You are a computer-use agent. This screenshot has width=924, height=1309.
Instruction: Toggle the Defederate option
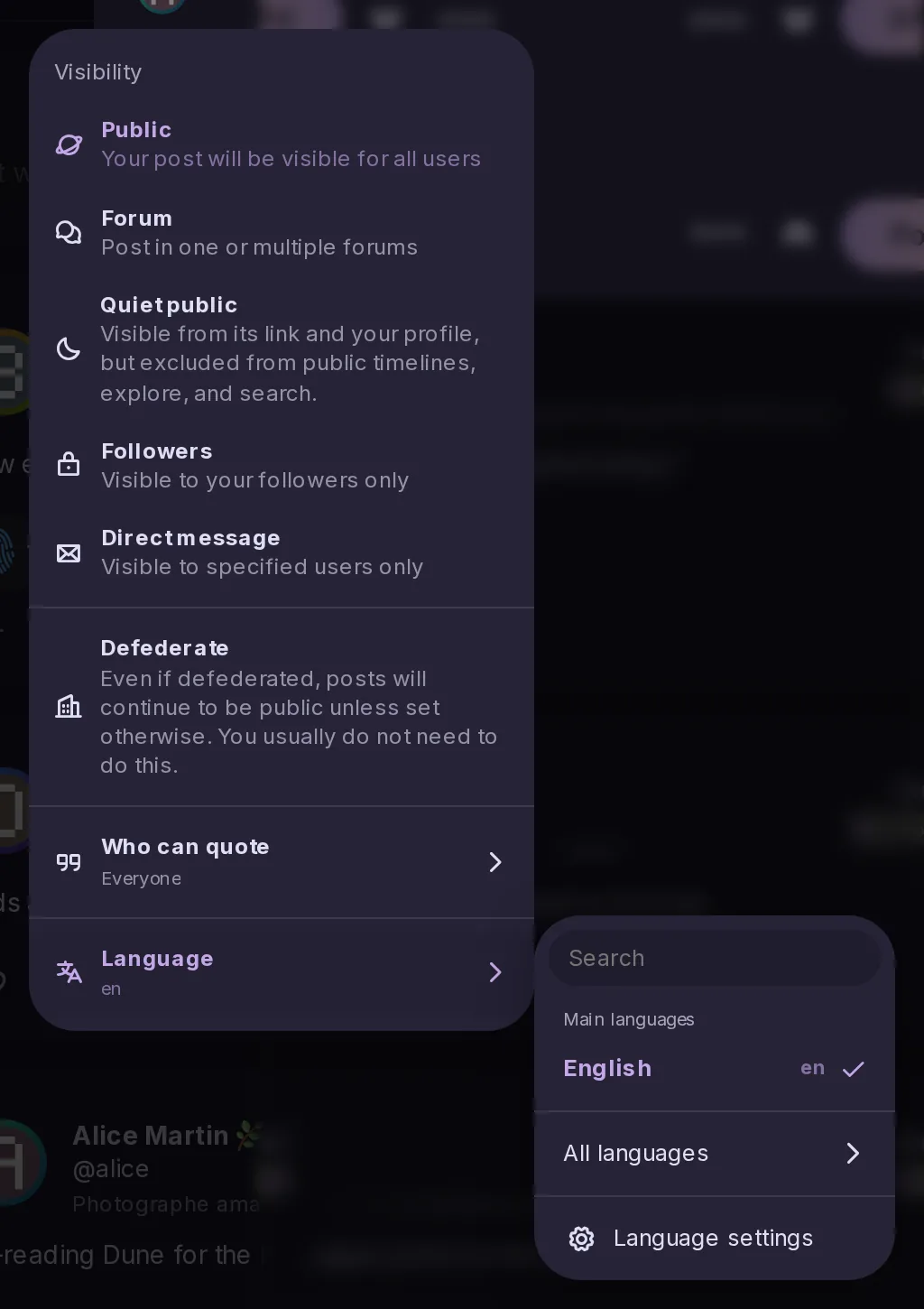[x=282, y=707]
